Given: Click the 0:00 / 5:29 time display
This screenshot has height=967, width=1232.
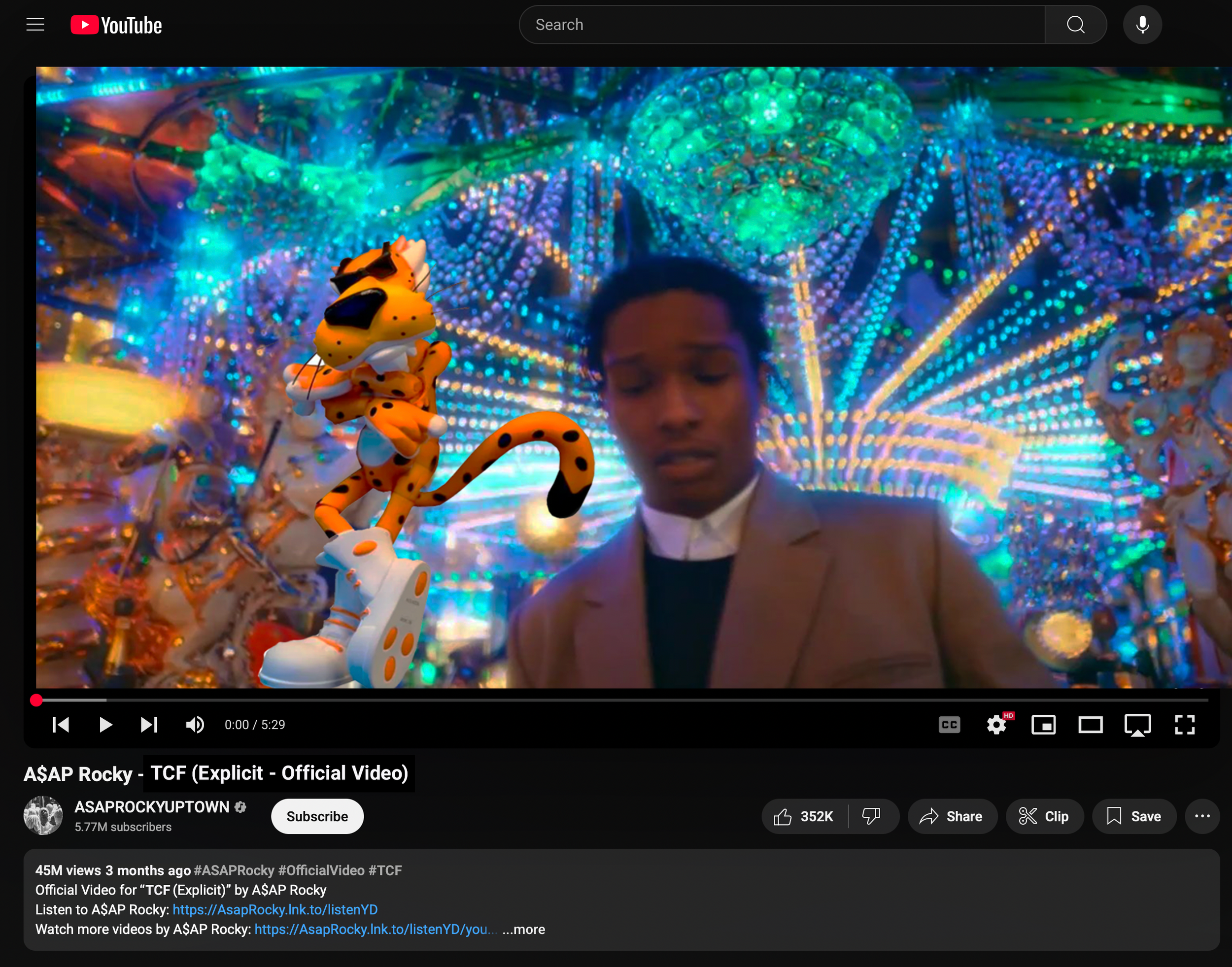Looking at the screenshot, I should coord(255,725).
